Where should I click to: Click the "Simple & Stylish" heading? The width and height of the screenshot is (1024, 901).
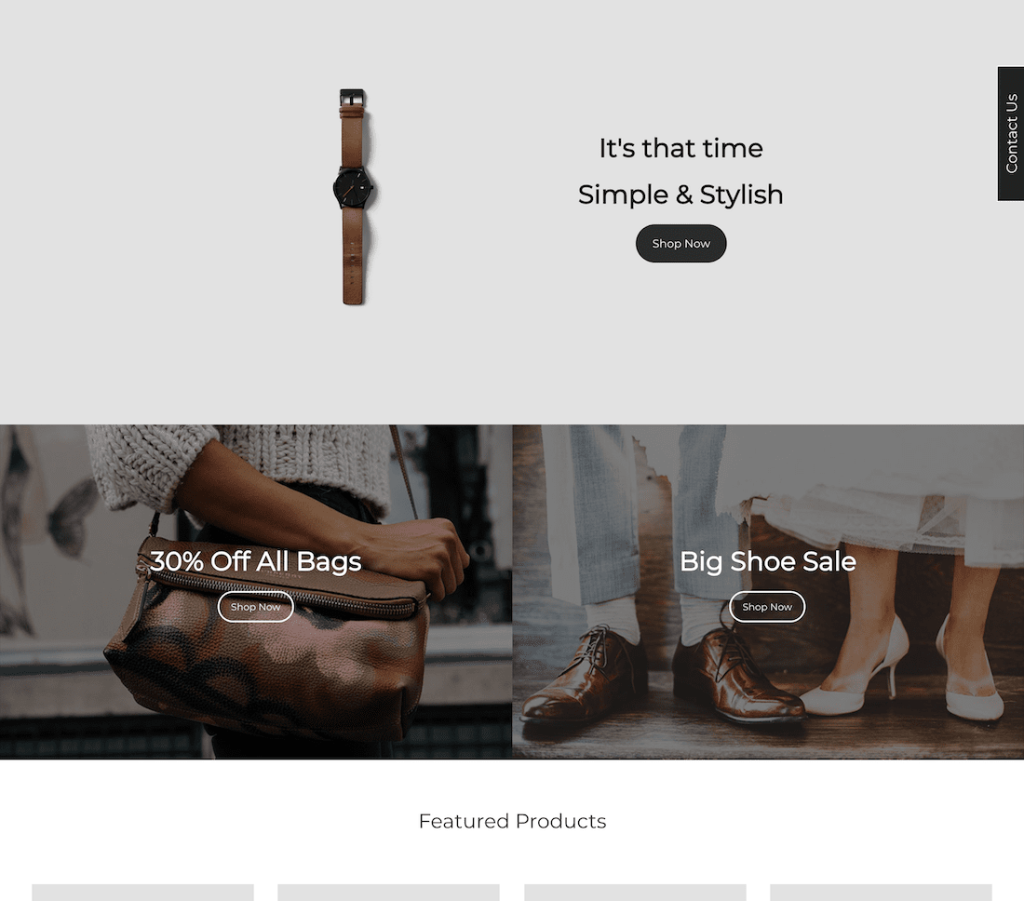click(x=680, y=195)
